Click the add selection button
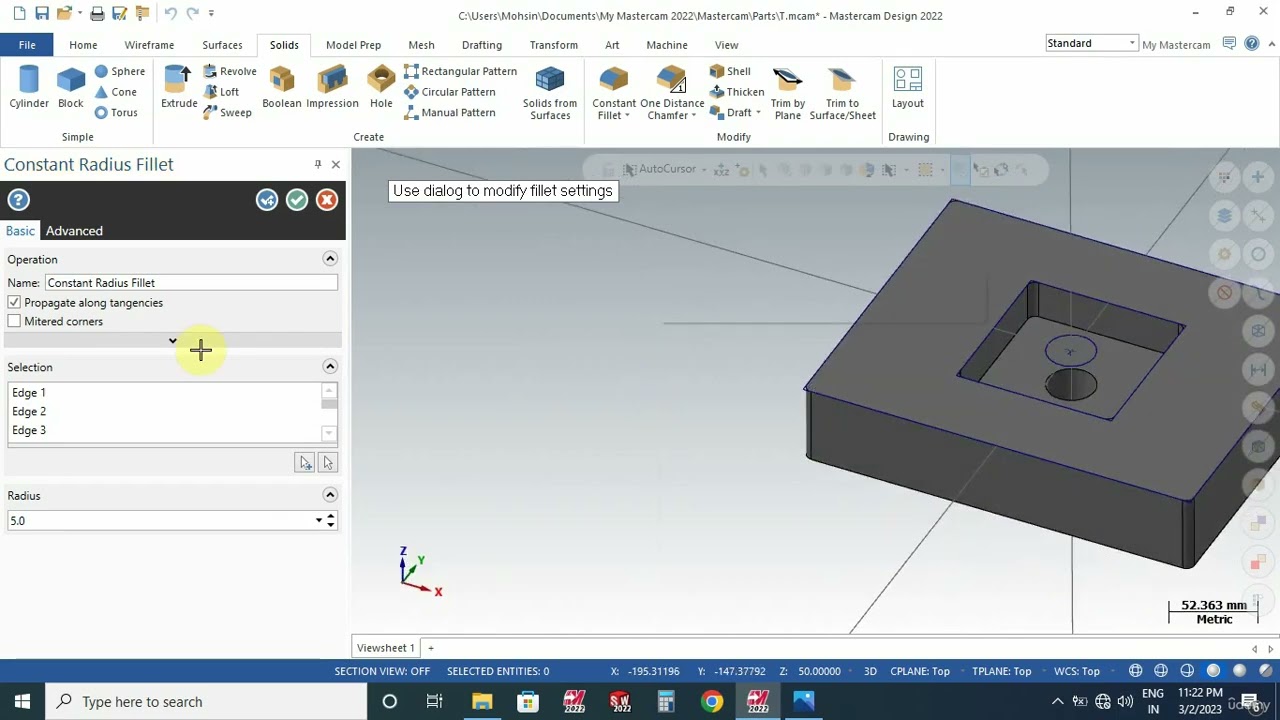This screenshot has height=720, width=1280. coord(305,462)
